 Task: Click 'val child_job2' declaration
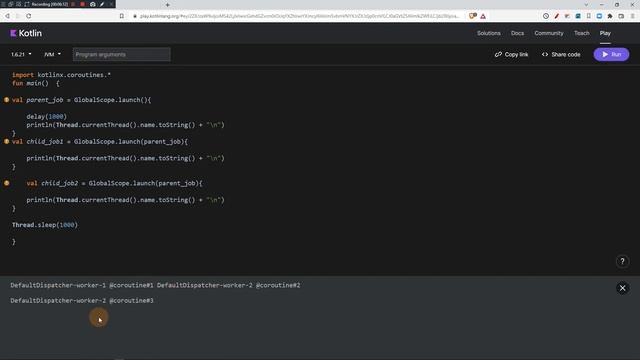coord(52,183)
